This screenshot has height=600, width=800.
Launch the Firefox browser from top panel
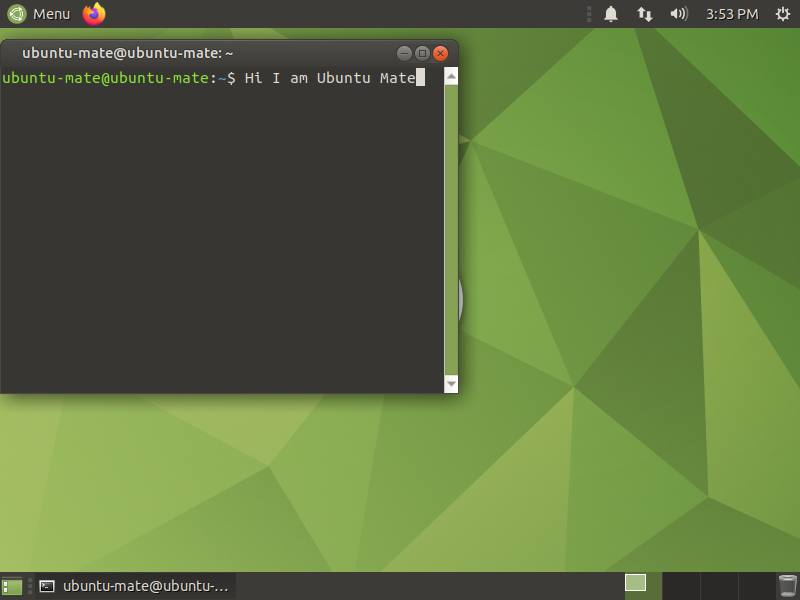click(x=94, y=14)
